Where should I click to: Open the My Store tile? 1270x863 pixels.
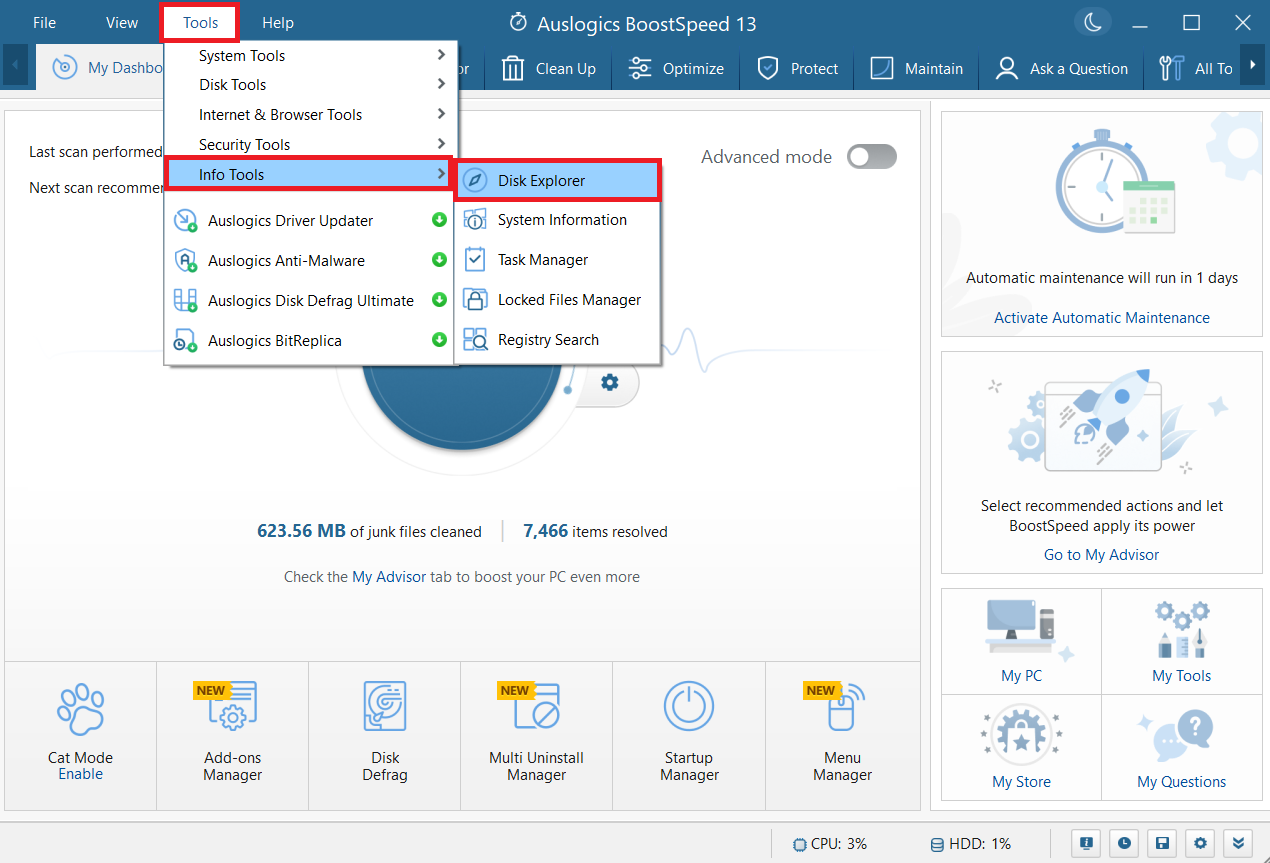pyautogui.click(x=1021, y=748)
